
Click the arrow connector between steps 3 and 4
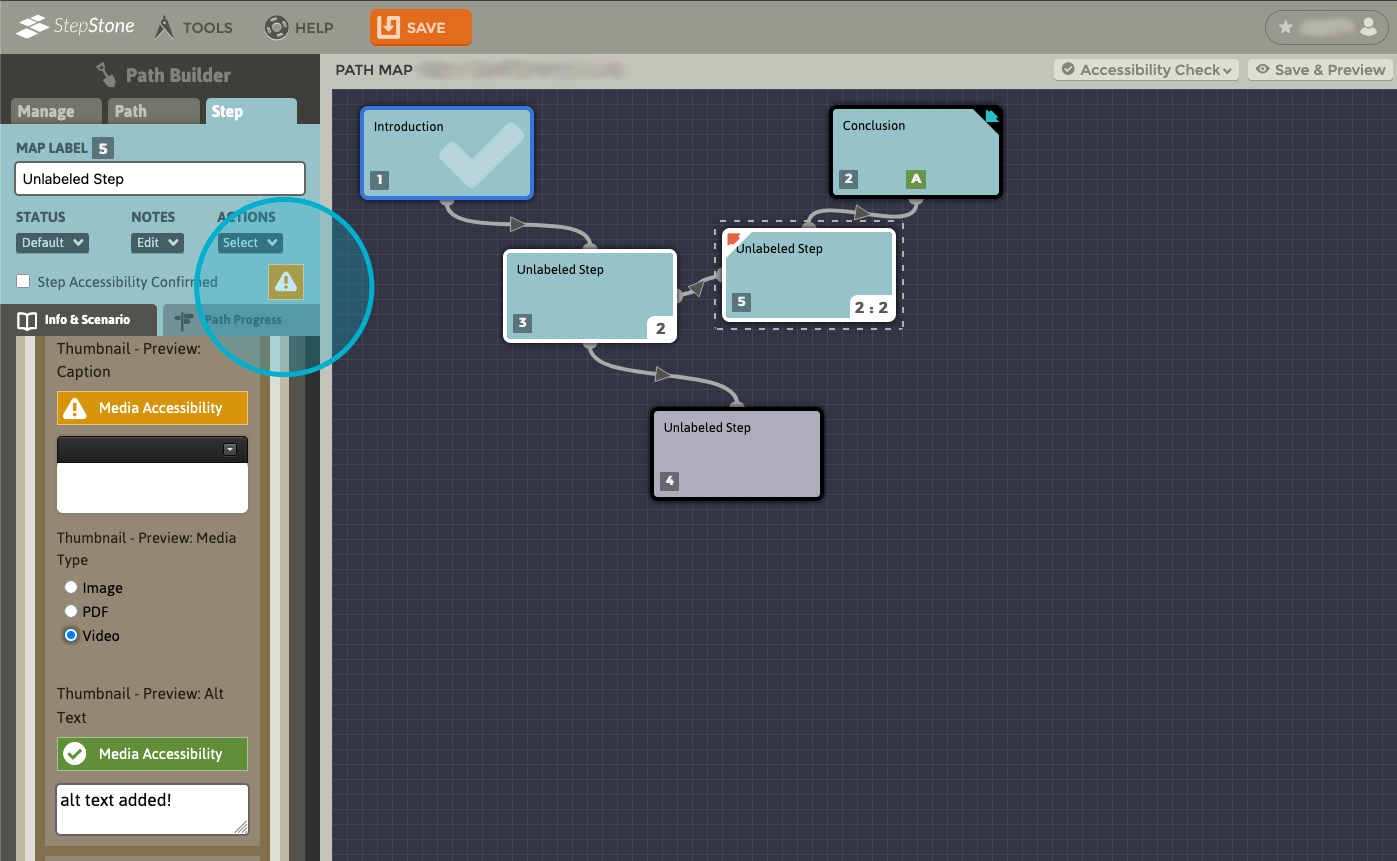(x=662, y=374)
